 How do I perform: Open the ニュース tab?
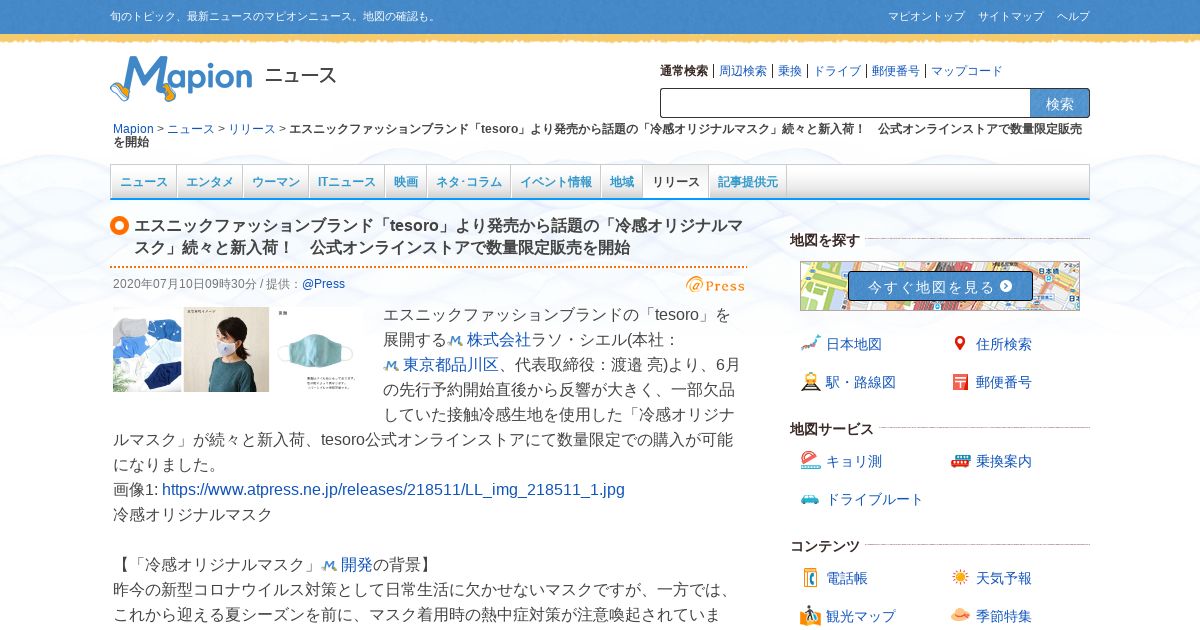click(144, 182)
